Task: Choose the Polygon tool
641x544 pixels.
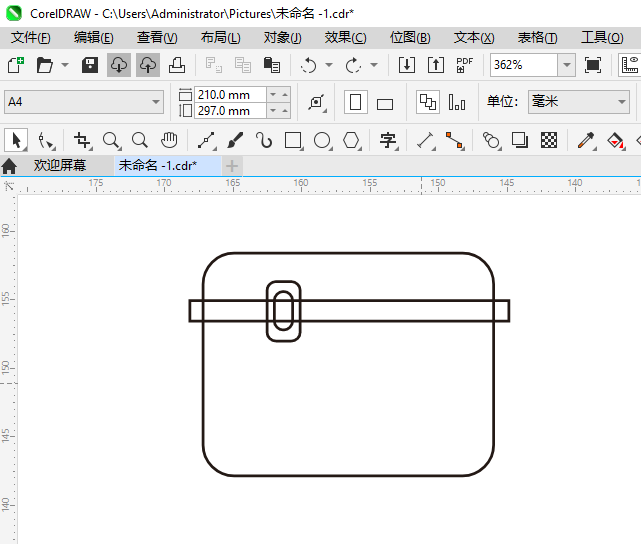Action: [x=351, y=140]
